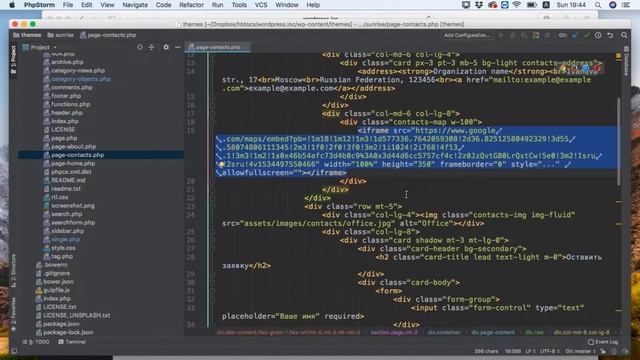The width and height of the screenshot is (640, 360).
Task: Open the VCS menu
Action: [x=261, y=5]
